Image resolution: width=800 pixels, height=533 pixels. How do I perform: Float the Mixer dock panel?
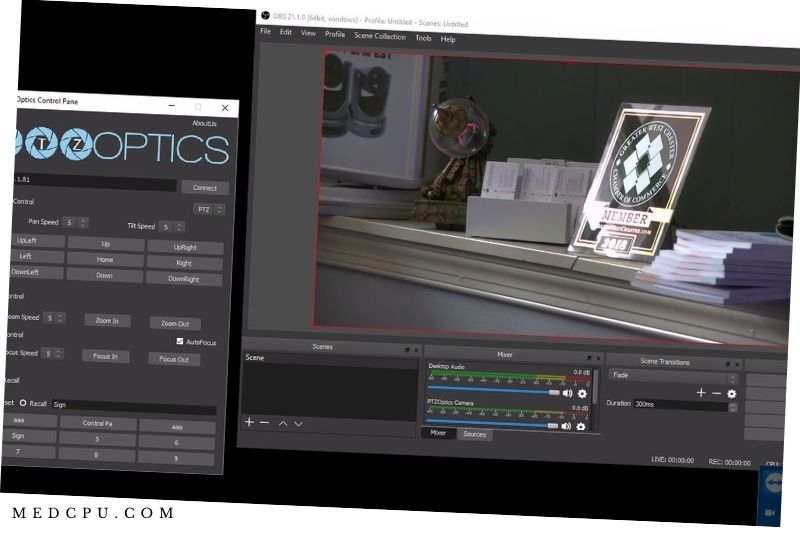(x=589, y=358)
